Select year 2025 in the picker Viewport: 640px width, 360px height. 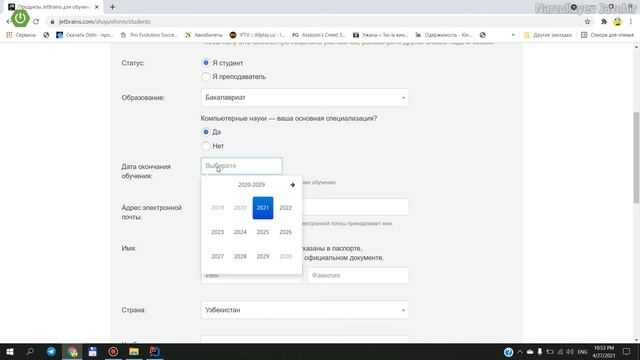[x=263, y=232]
